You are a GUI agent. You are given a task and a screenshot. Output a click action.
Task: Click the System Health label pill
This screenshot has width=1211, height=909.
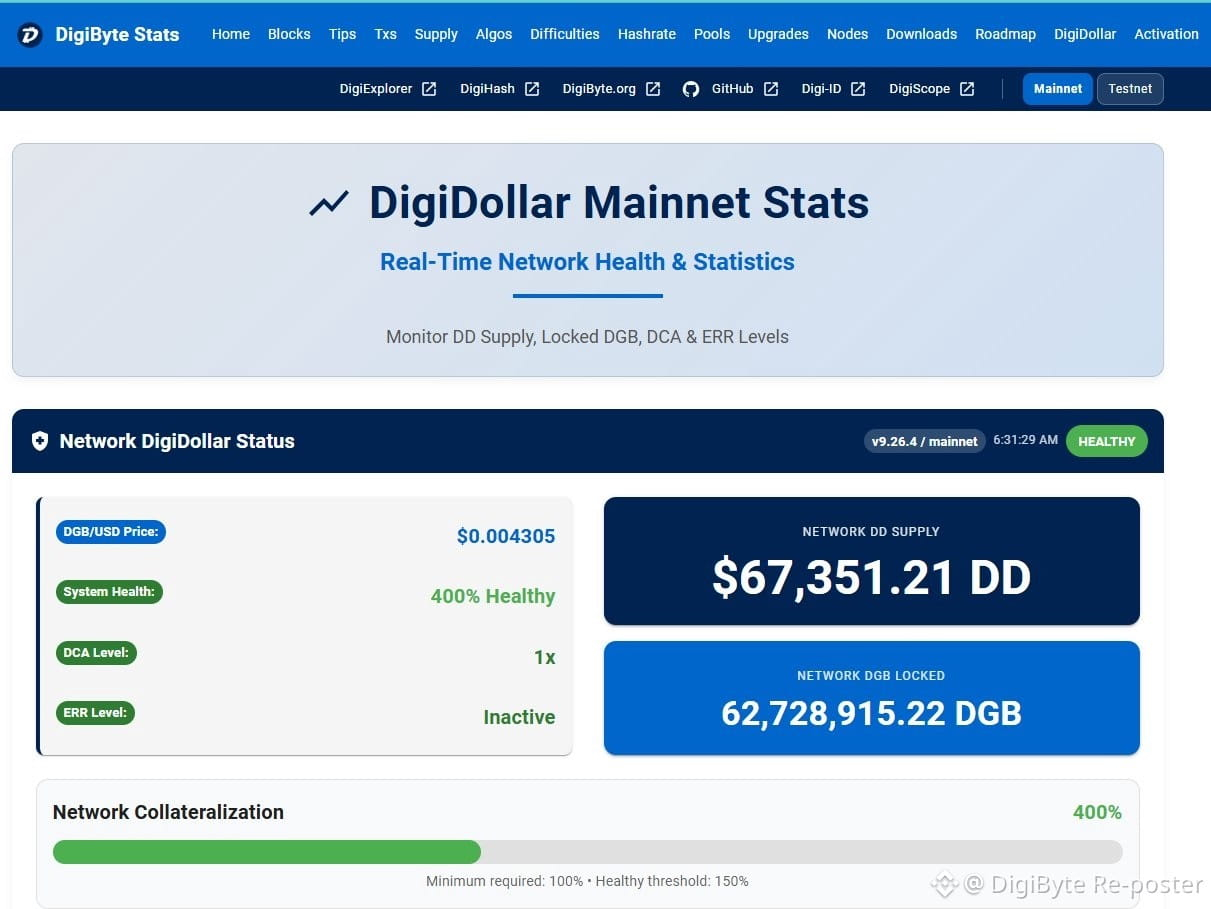click(109, 592)
